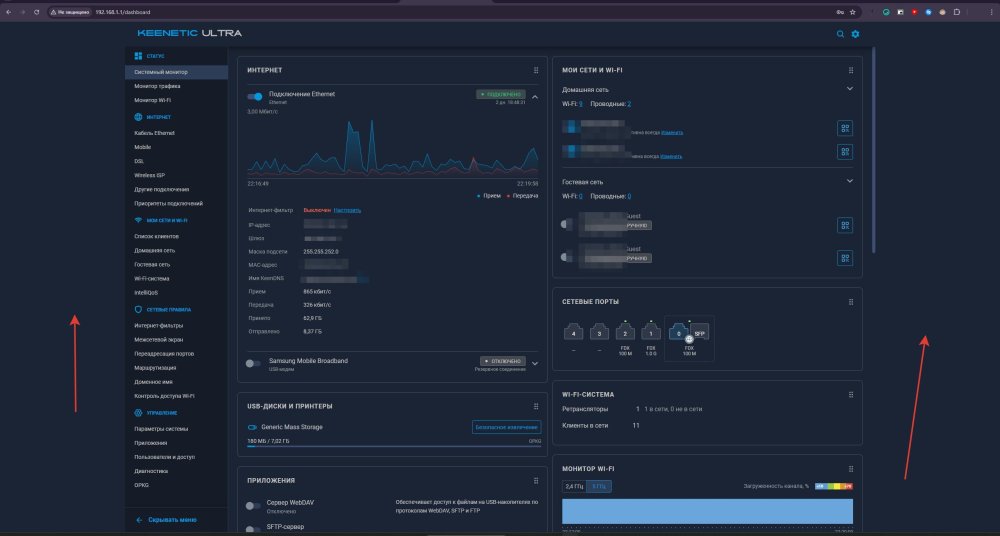Click the shield icon of СЕТЕВЫЕ ПРАВИЛА section
Image resolution: width=1000 pixels, height=536 pixels.
(138, 309)
